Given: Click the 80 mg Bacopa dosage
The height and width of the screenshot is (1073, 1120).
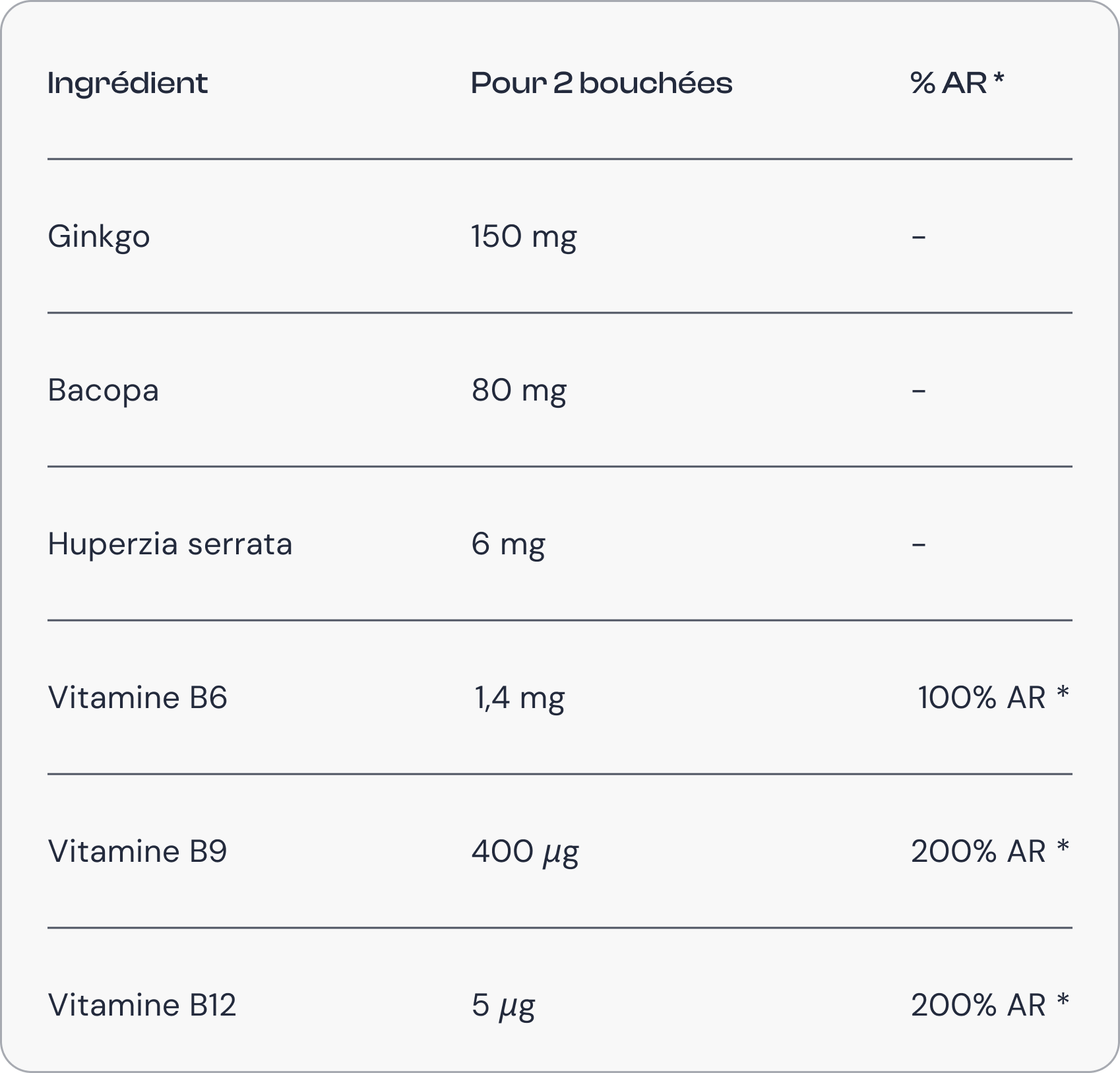Looking at the screenshot, I should (x=519, y=390).
